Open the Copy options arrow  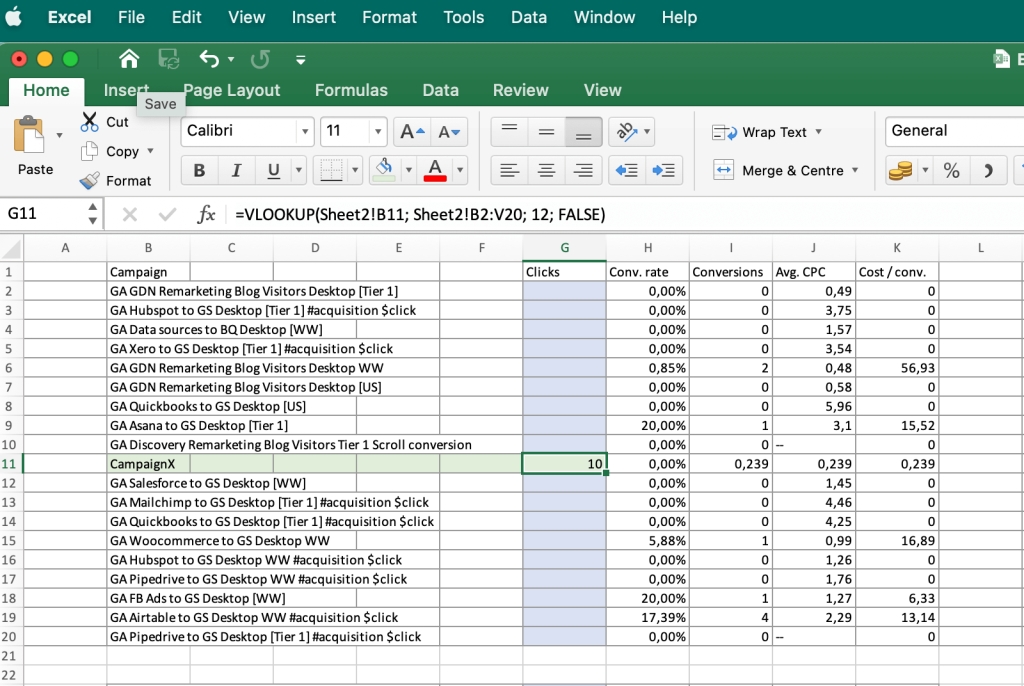pyautogui.click(x=150, y=151)
